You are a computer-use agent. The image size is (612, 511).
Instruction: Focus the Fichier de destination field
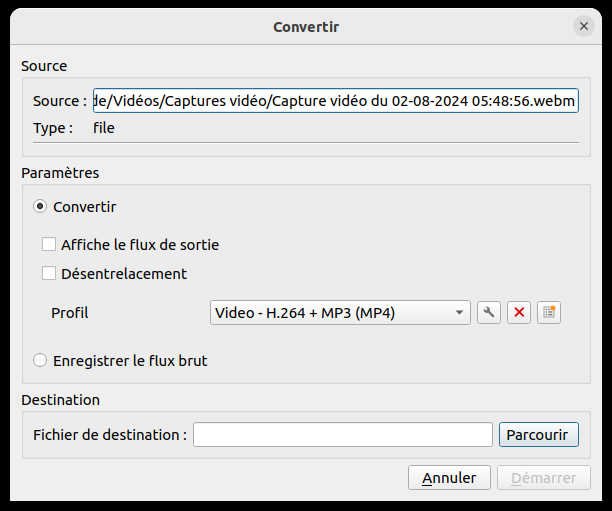point(343,434)
